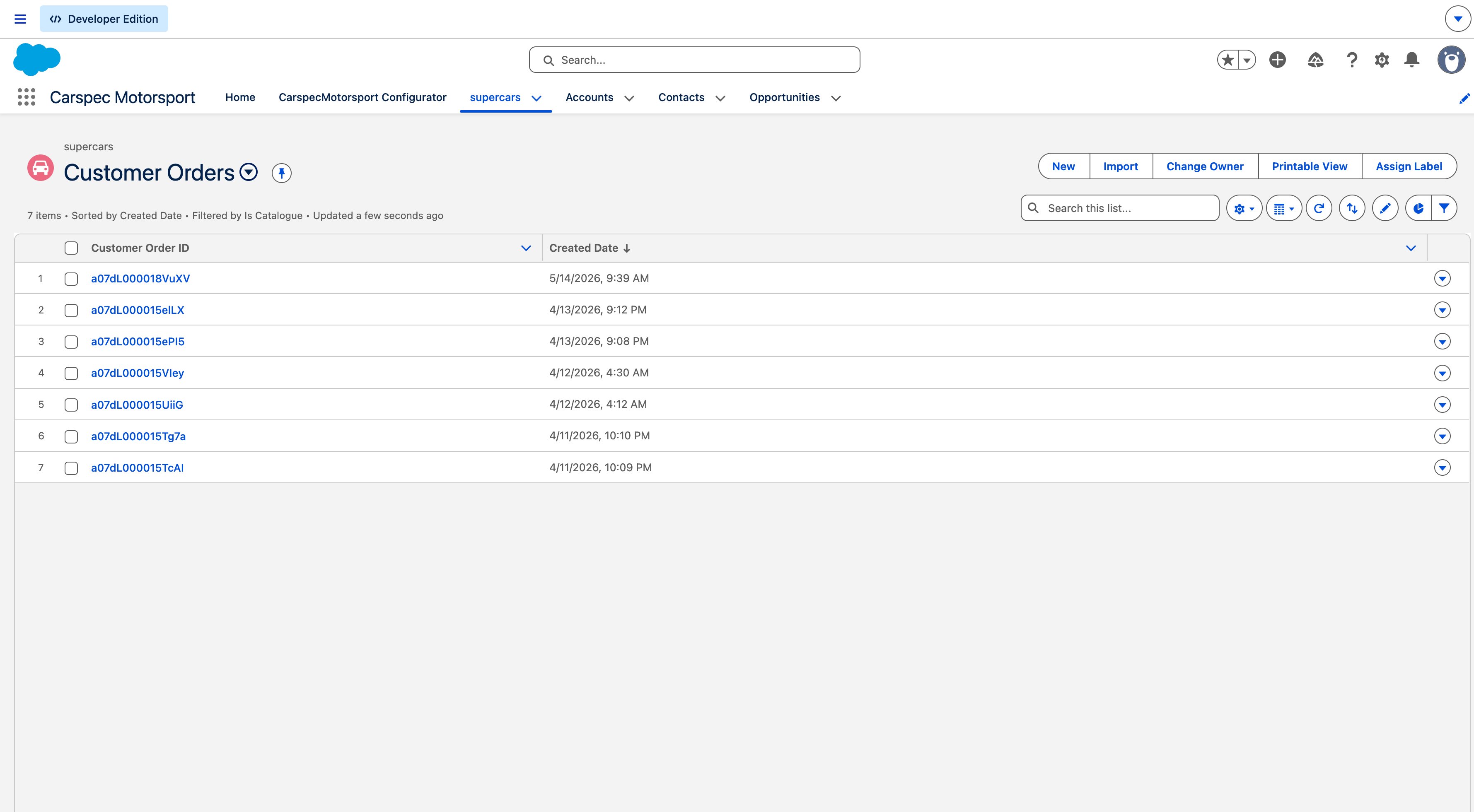Screen dimensions: 1474x812
Task: Open the Favorites list dropdown arrow
Action: coord(1247,60)
